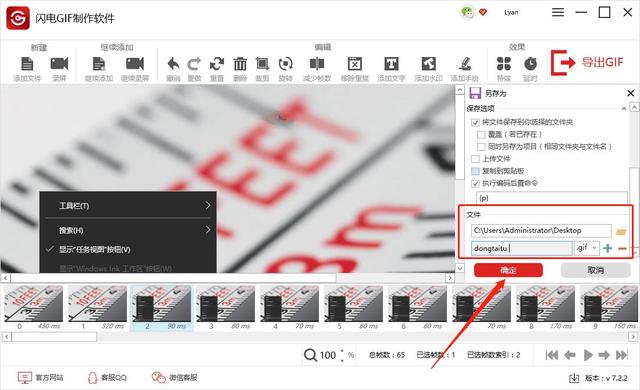640x390 pixels.
Task: Enable the 覆盖（若已存在）checkbox
Action: coord(481,135)
